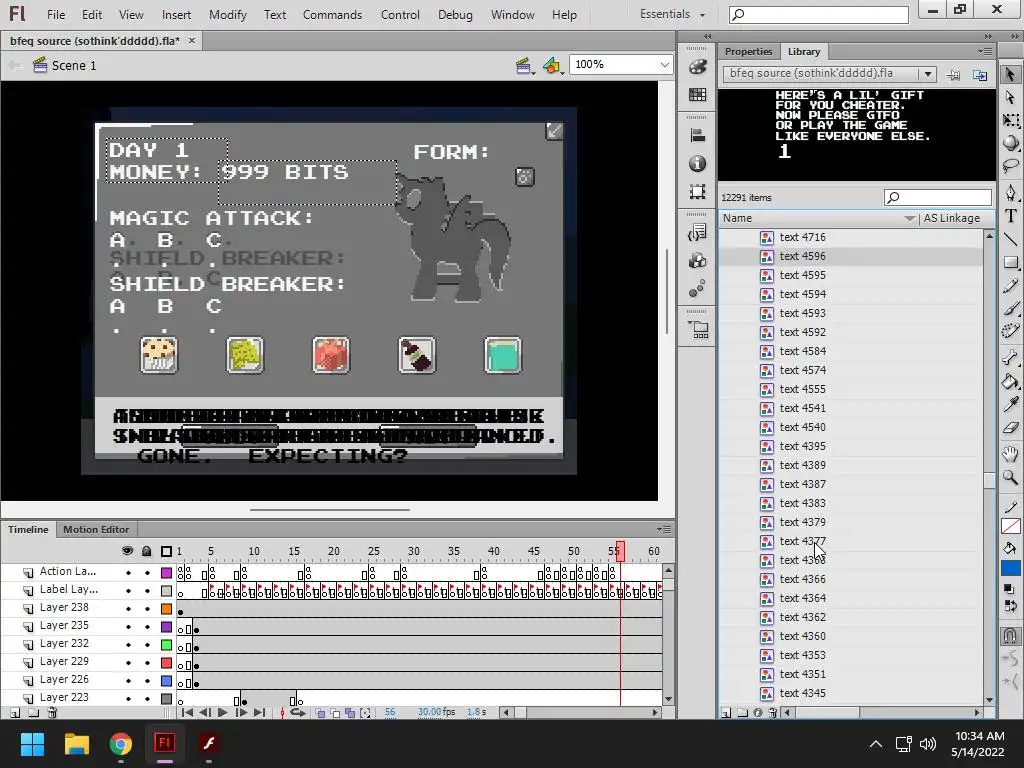Open the Components panel icon
Viewport: 1024px width, 768px height.
point(697,261)
